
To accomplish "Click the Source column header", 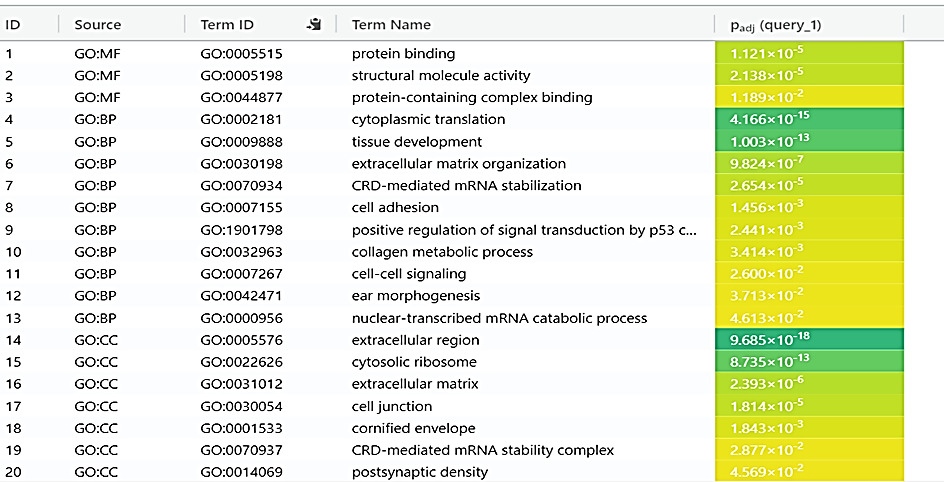I will [97, 24].
